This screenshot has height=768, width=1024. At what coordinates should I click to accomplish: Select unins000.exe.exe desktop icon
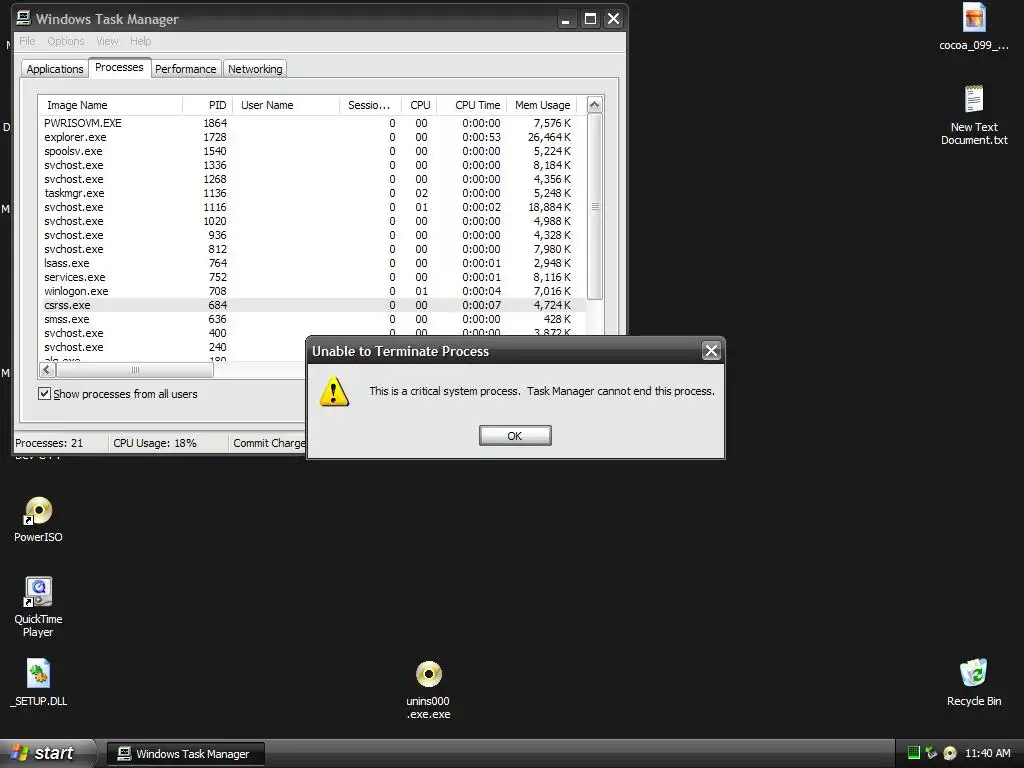point(428,690)
